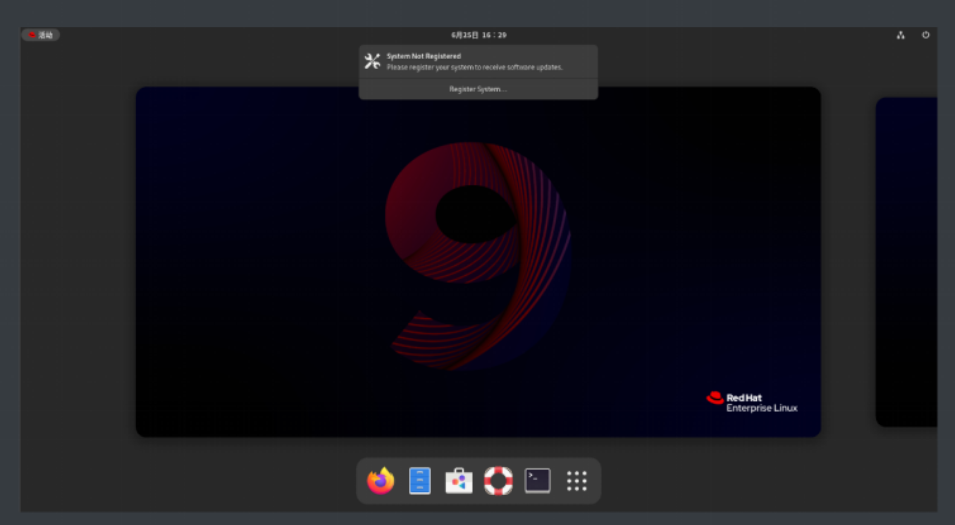Click the 'Please register your system' message
The width and height of the screenshot is (955, 525).
pyautogui.click(x=474, y=67)
